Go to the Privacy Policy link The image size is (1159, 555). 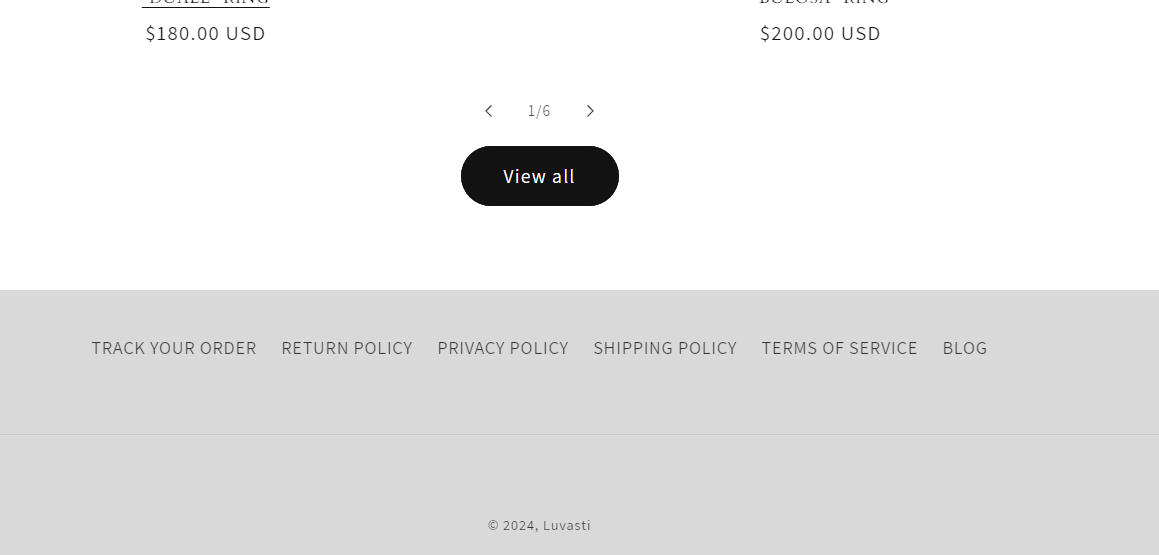coord(503,348)
